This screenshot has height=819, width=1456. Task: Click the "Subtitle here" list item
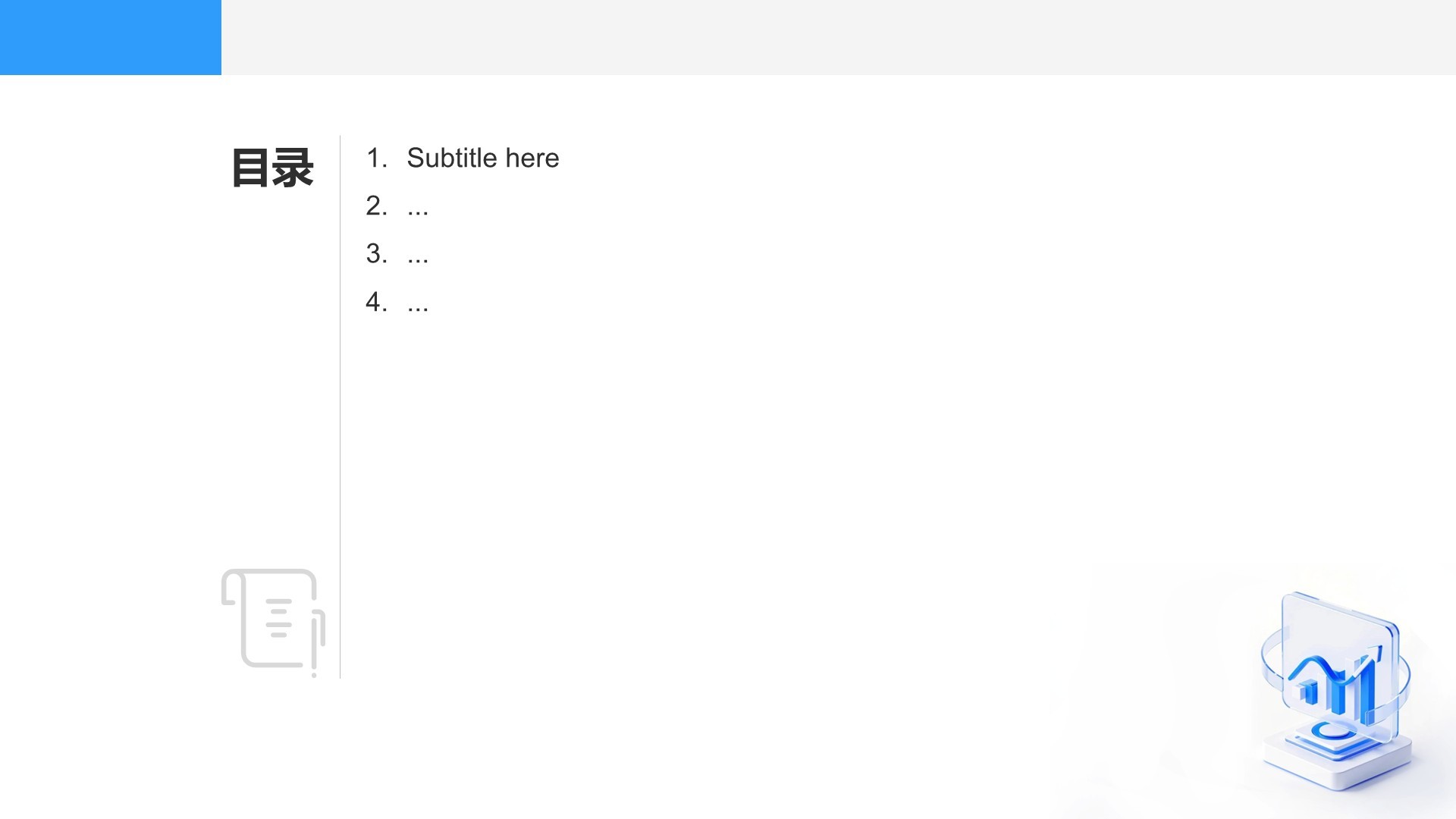pyautogui.click(x=483, y=158)
